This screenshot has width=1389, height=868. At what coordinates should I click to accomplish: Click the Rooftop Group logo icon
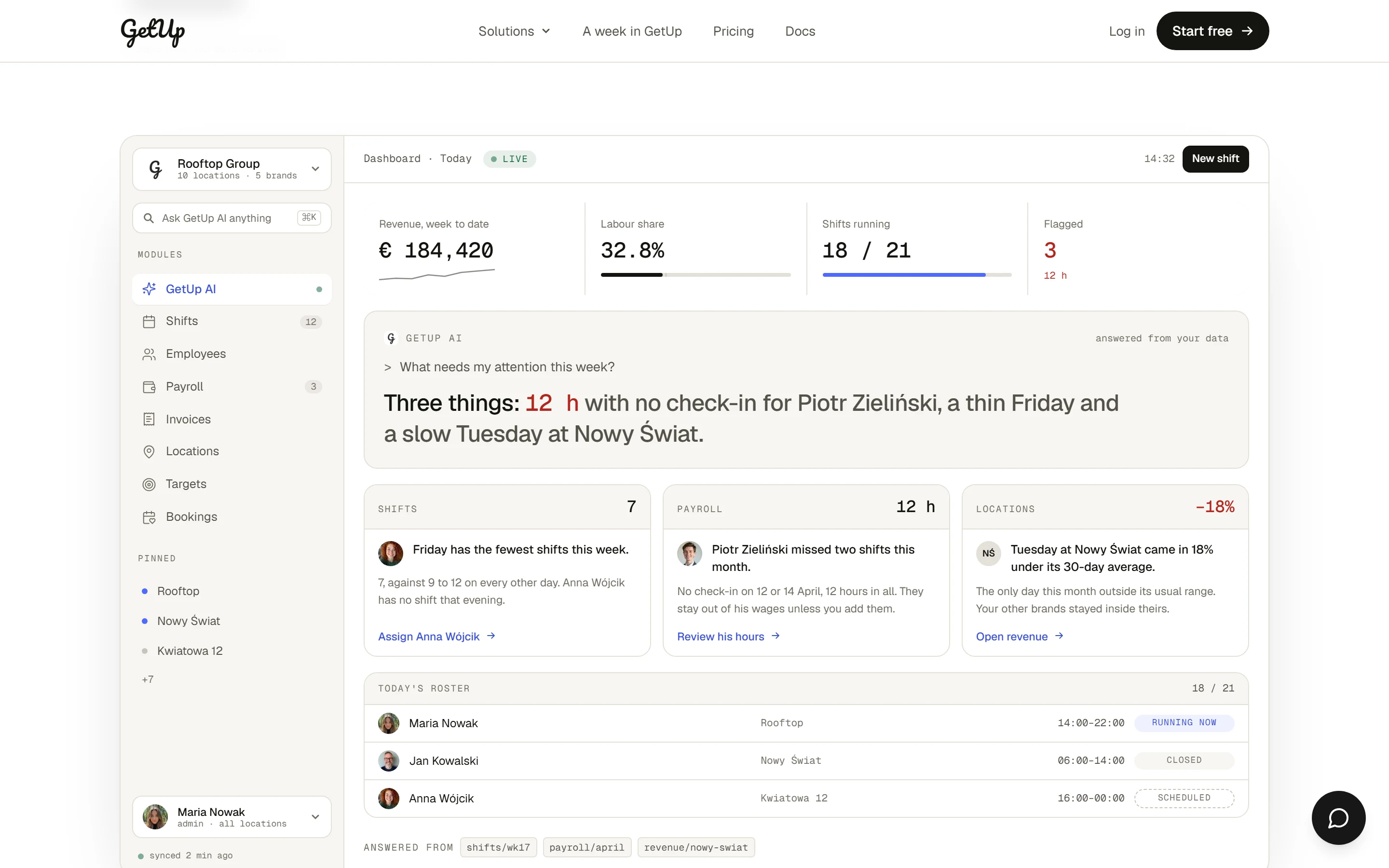tap(156, 169)
